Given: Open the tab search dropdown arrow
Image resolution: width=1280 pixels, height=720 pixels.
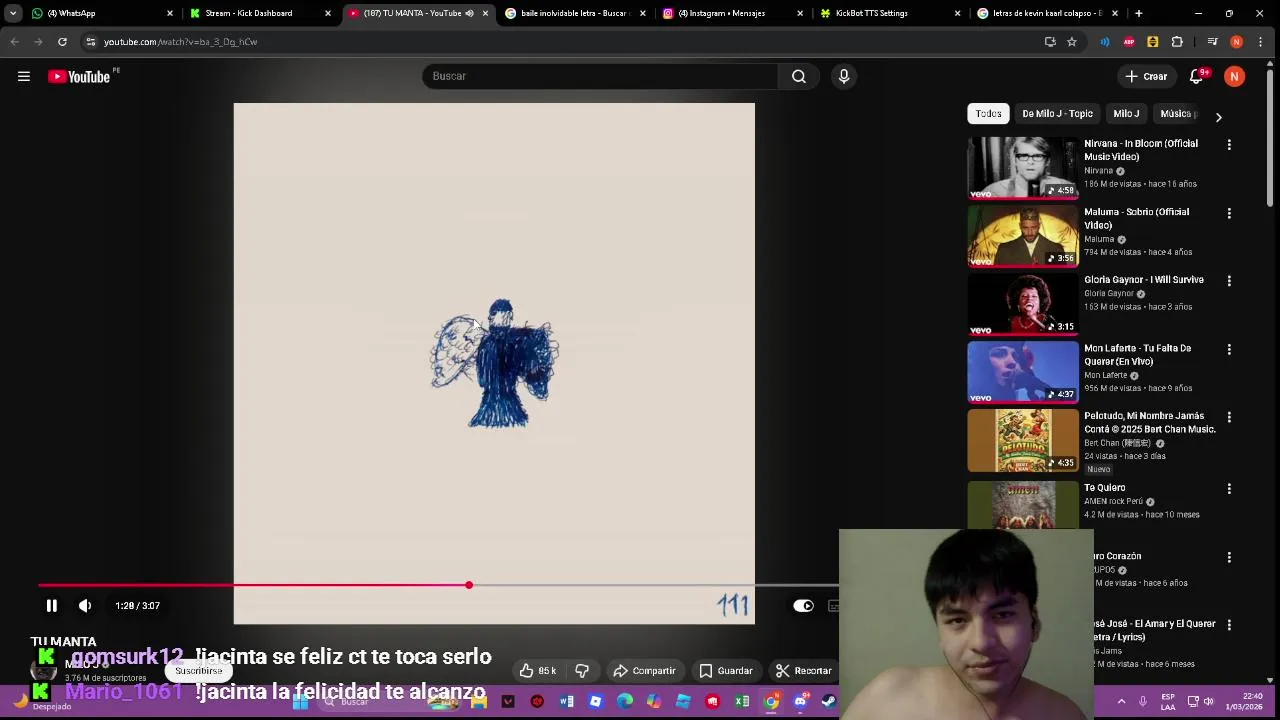Looking at the screenshot, I should click(x=13, y=13).
